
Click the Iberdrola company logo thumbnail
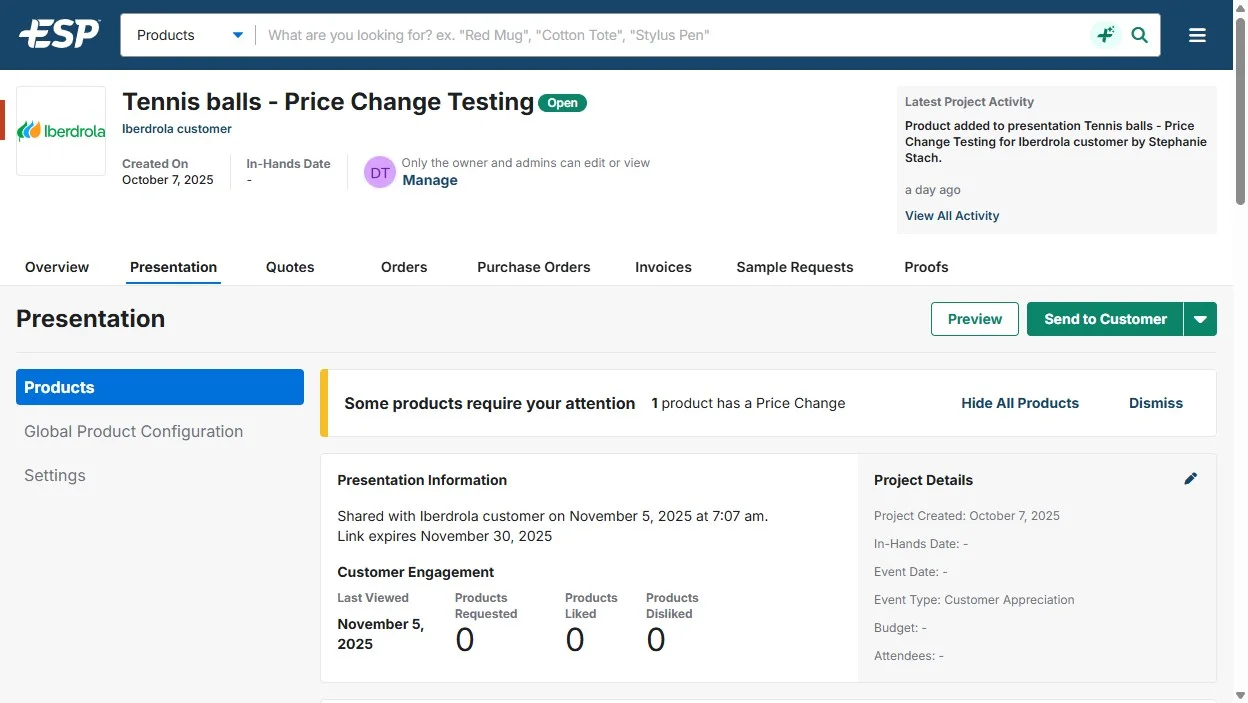(x=61, y=131)
